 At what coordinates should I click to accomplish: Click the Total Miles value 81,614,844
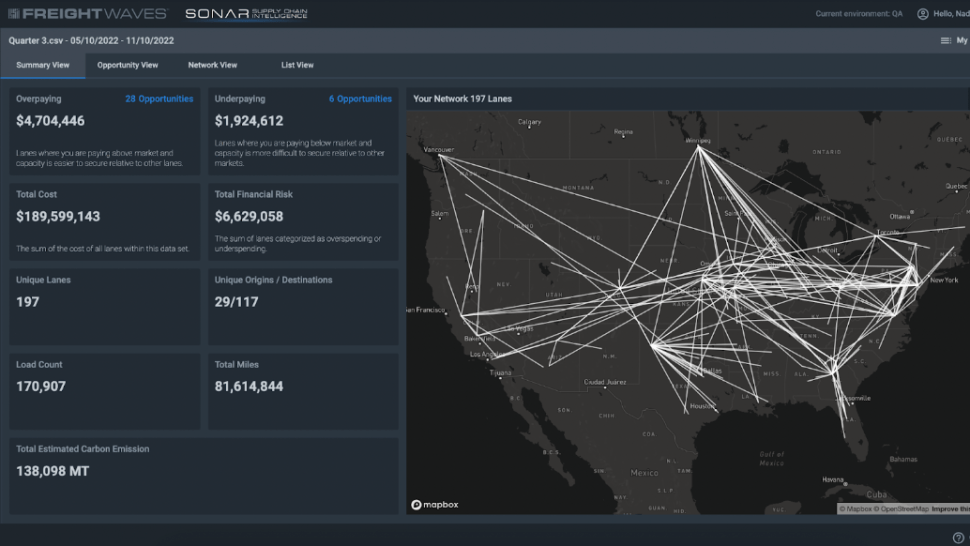[249, 386]
